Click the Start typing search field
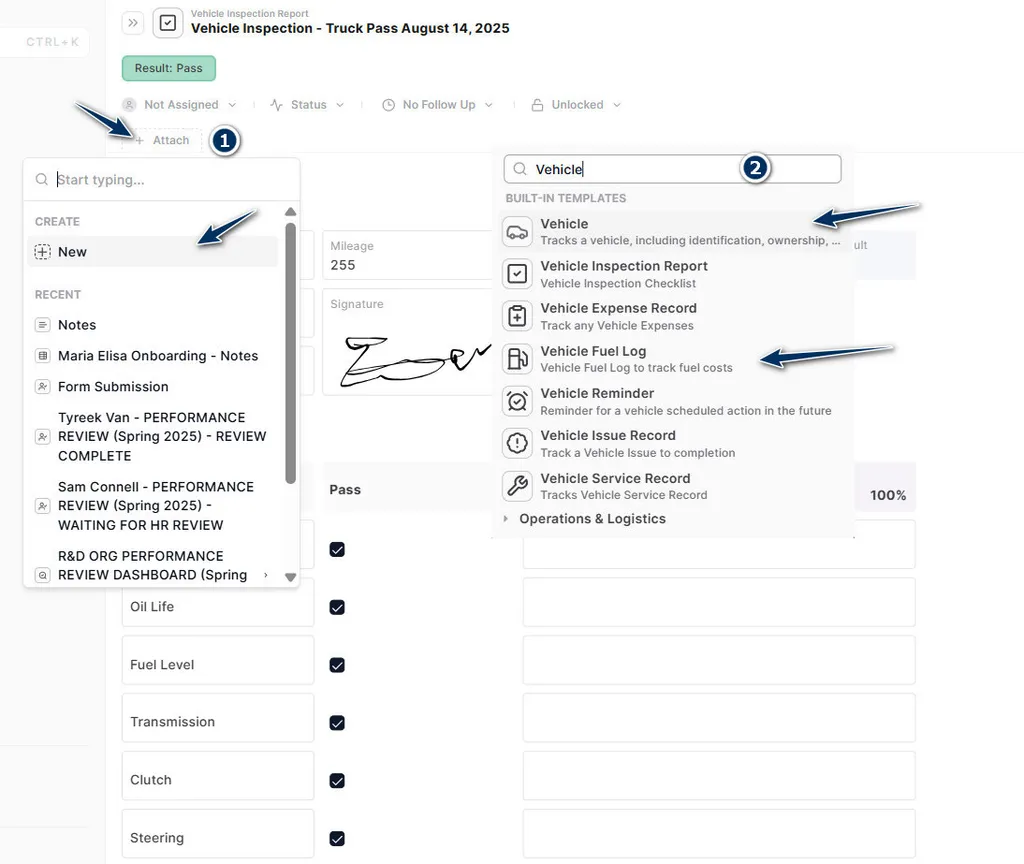The width and height of the screenshot is (1024, 864). coord(170,180)
